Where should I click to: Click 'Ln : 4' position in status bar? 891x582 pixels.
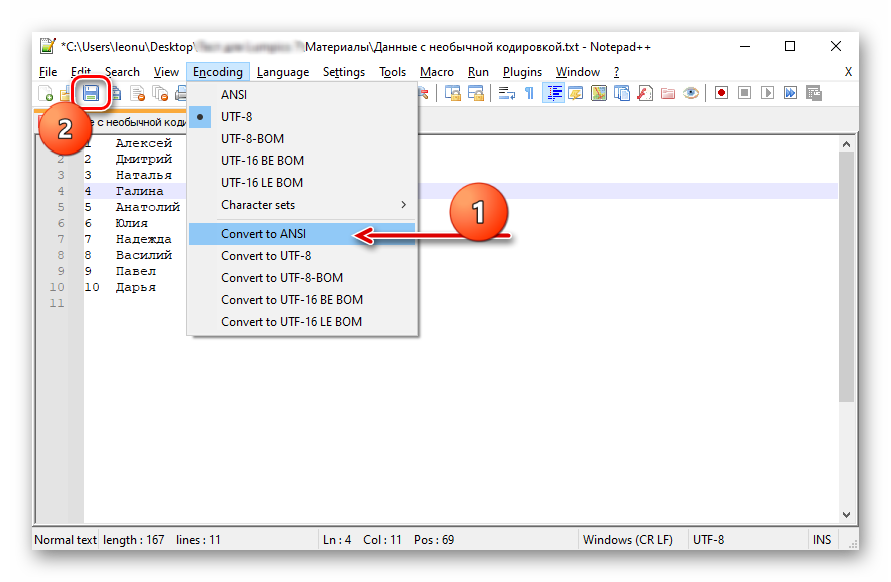[x=337, y=539]
